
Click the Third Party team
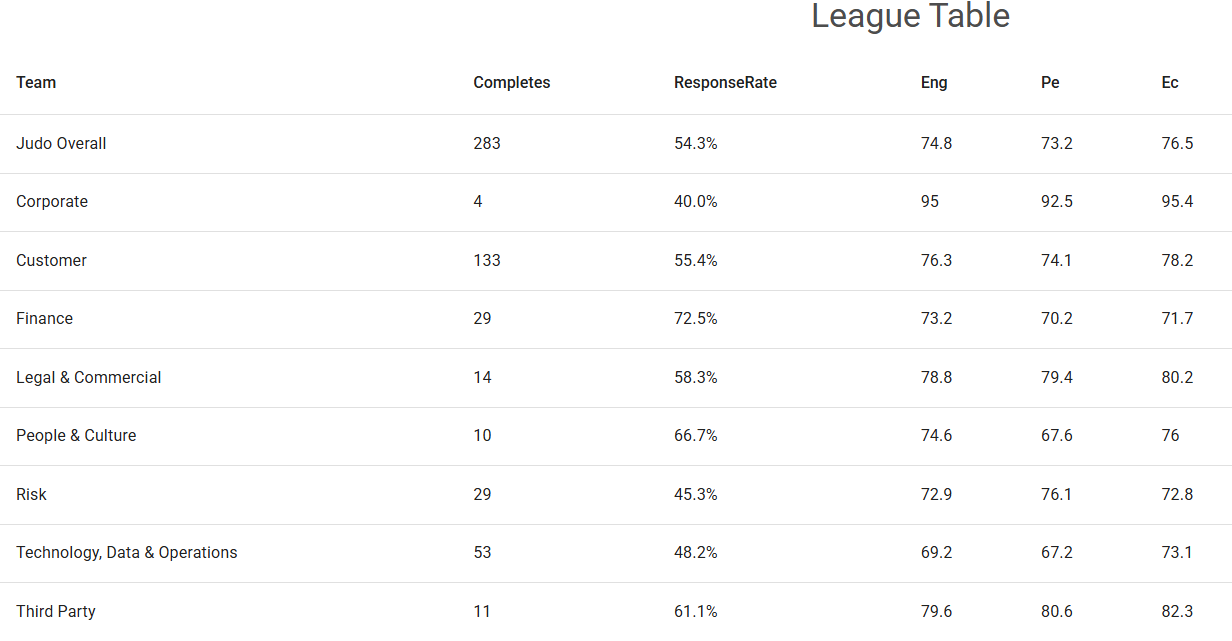[55, 612]
